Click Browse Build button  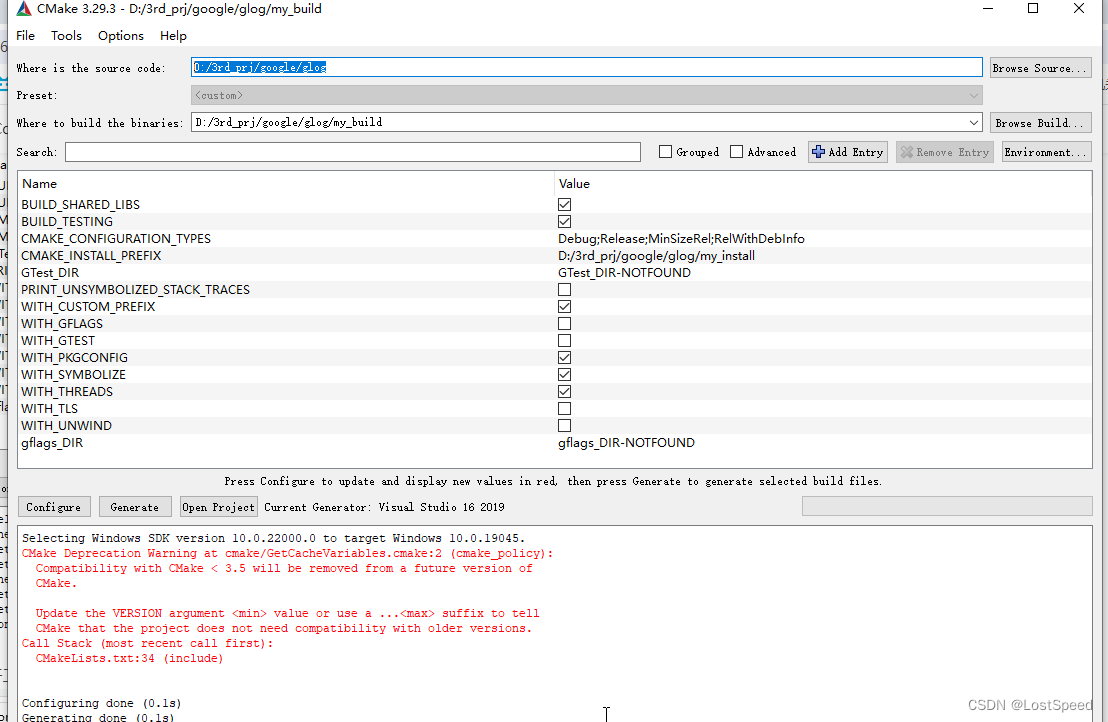[x=1040, y=123]
